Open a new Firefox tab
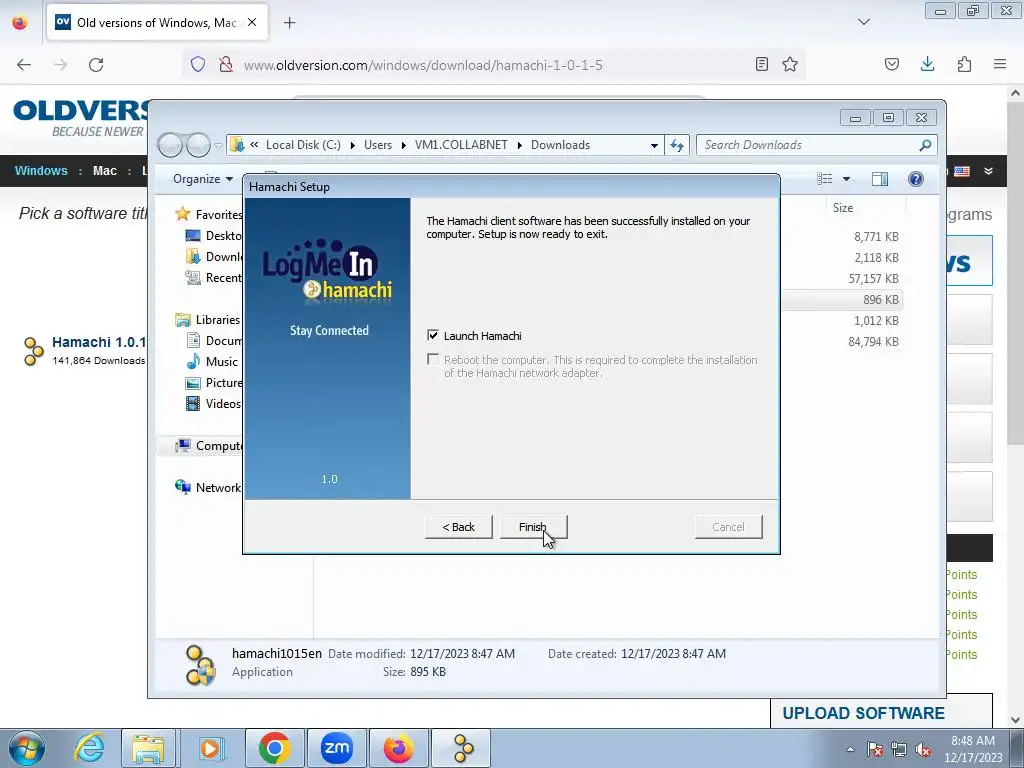Viewport: 1024px width, 768px height. tap(289, 23)
